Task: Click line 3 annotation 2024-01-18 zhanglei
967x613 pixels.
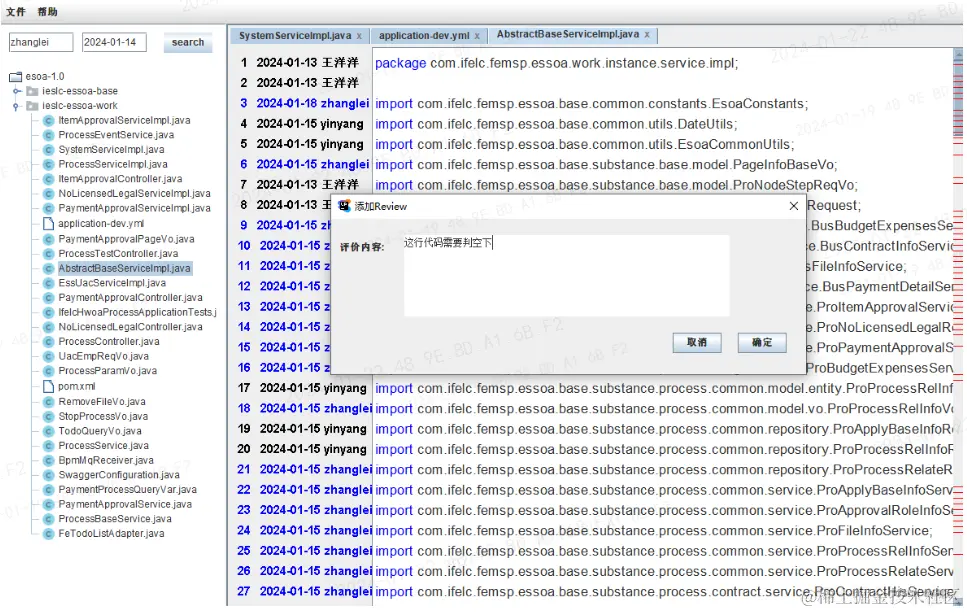Action: 313,104
